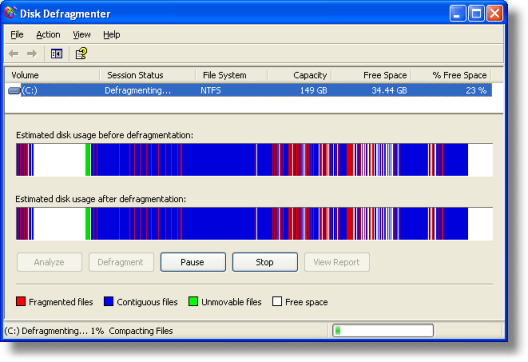Click the red Fragmented files legend swatch
Screen dimensions: 528x362
pos(21,301)
